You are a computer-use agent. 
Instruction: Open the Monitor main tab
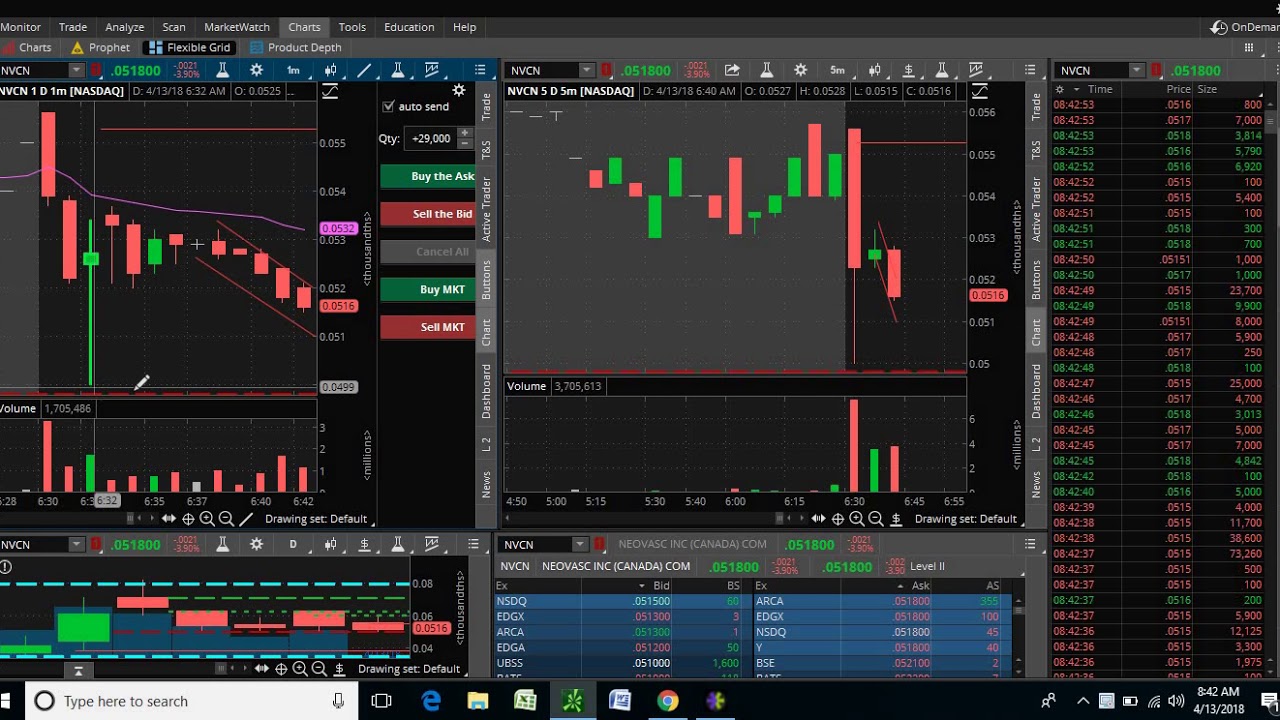pyautogui.click(x=20, y=27)
